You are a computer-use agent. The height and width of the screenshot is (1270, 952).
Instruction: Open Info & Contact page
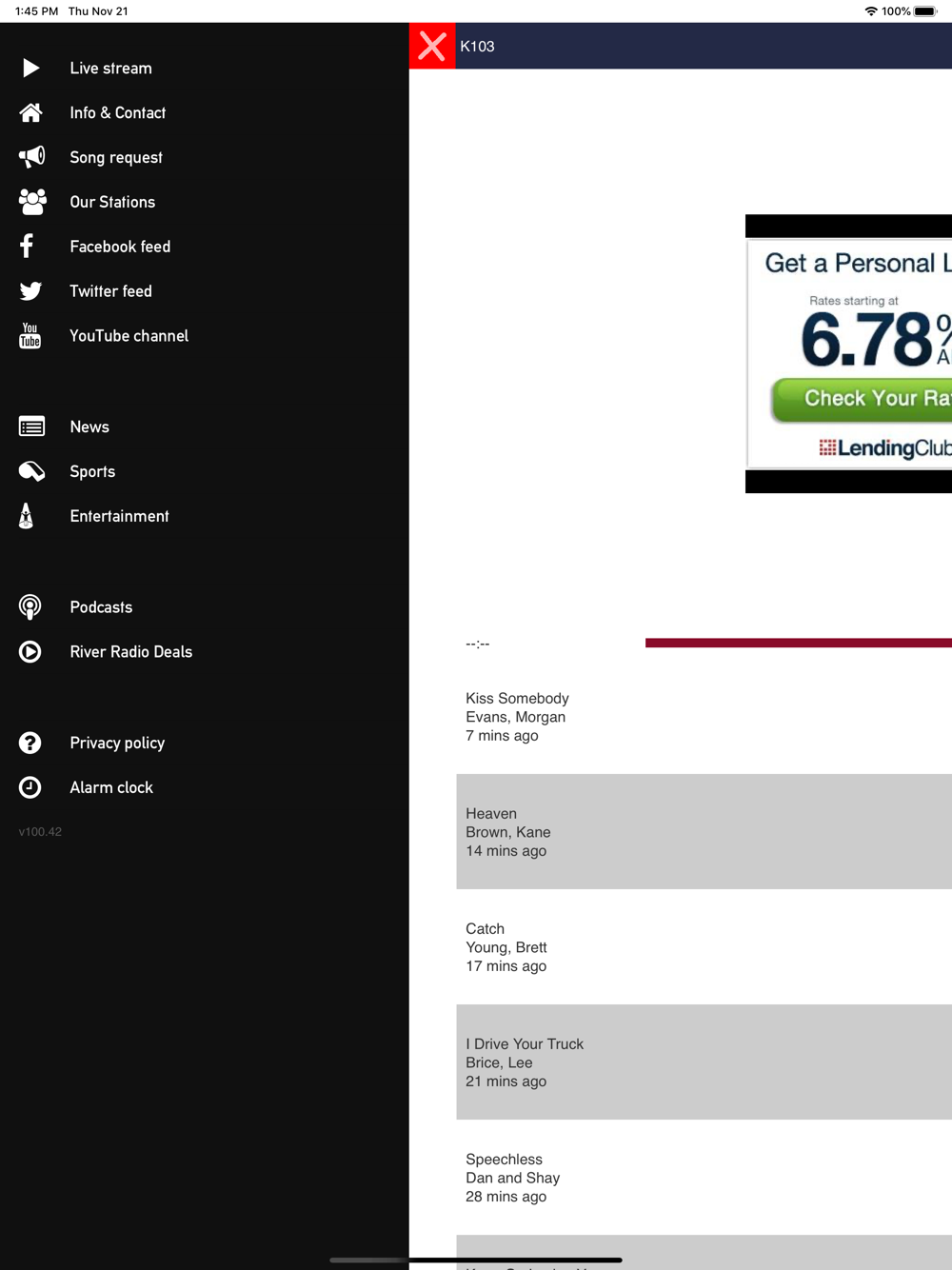coord(118,112)
